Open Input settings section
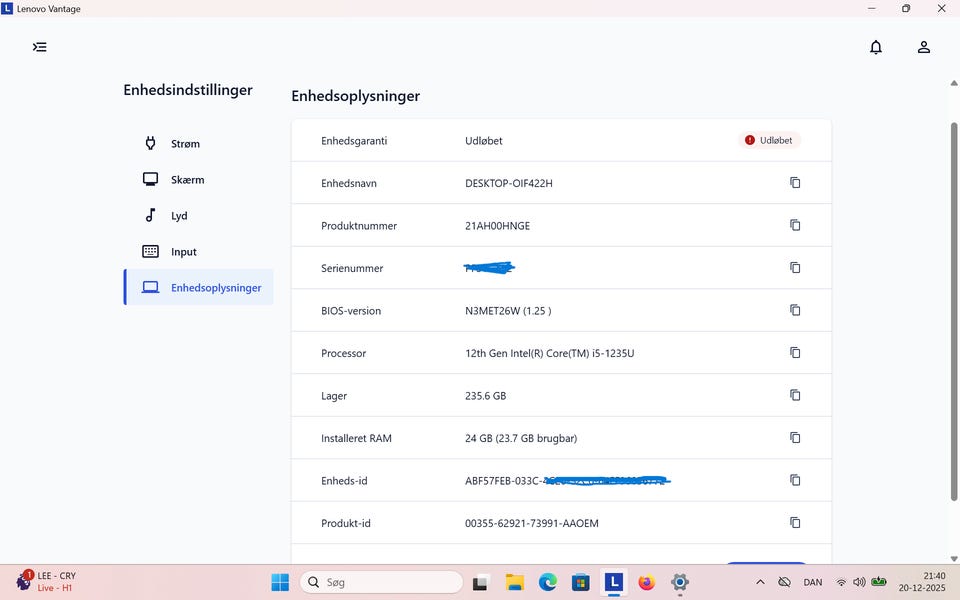 198,252
